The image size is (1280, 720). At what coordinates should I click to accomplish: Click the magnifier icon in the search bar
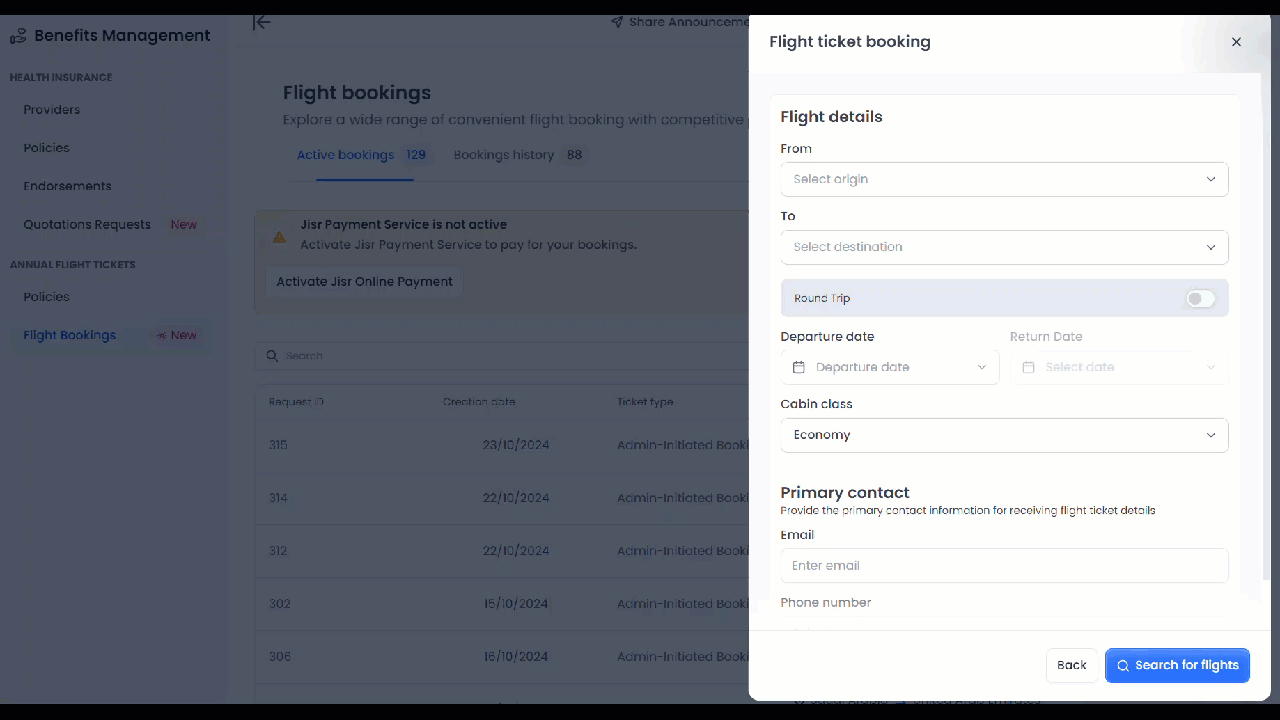(x=271, y=355)
